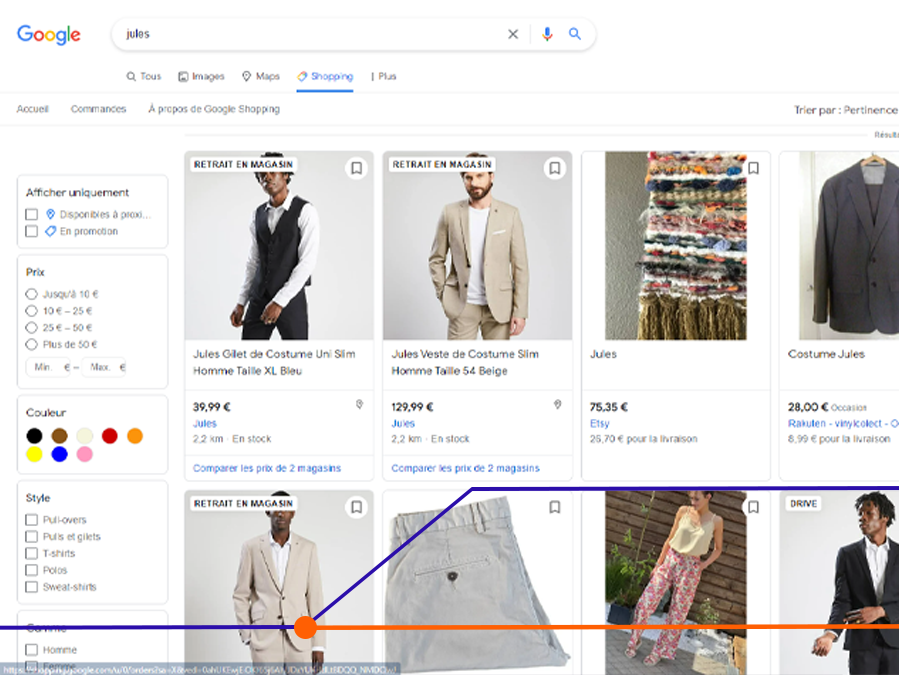Image resolution: width=899 pixels, height=675 pixels.
Task: Bookmark the Jules Gilet de Costume product
Action: coord(356,168)
